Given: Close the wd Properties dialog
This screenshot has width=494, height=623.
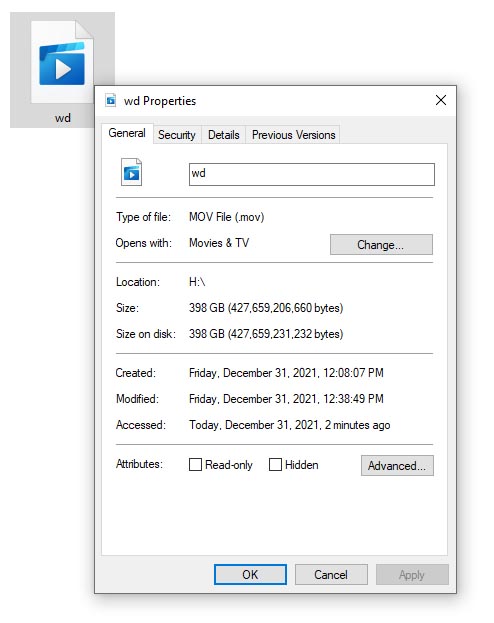Looking at the screenshot, I should tap(441, 100).
